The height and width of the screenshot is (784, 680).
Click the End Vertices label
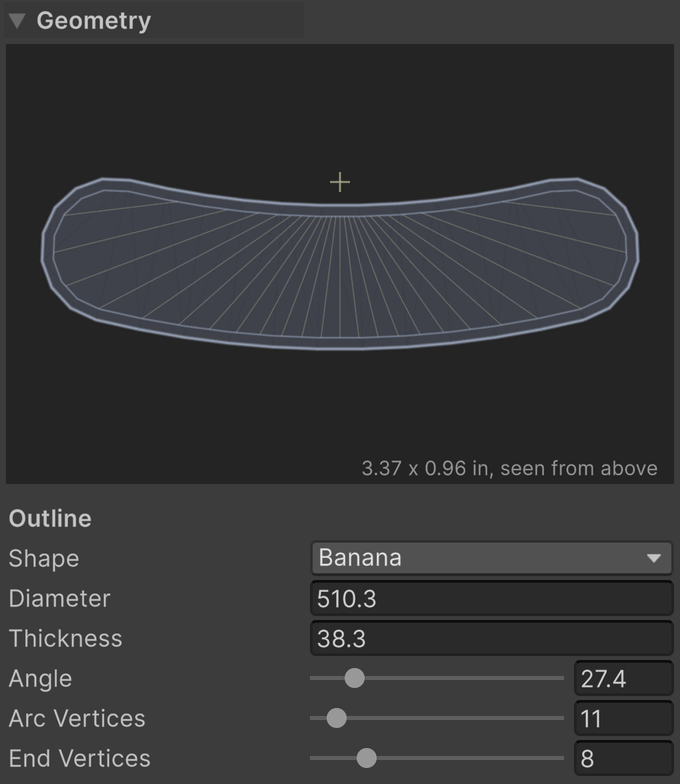tap(80, 758)
